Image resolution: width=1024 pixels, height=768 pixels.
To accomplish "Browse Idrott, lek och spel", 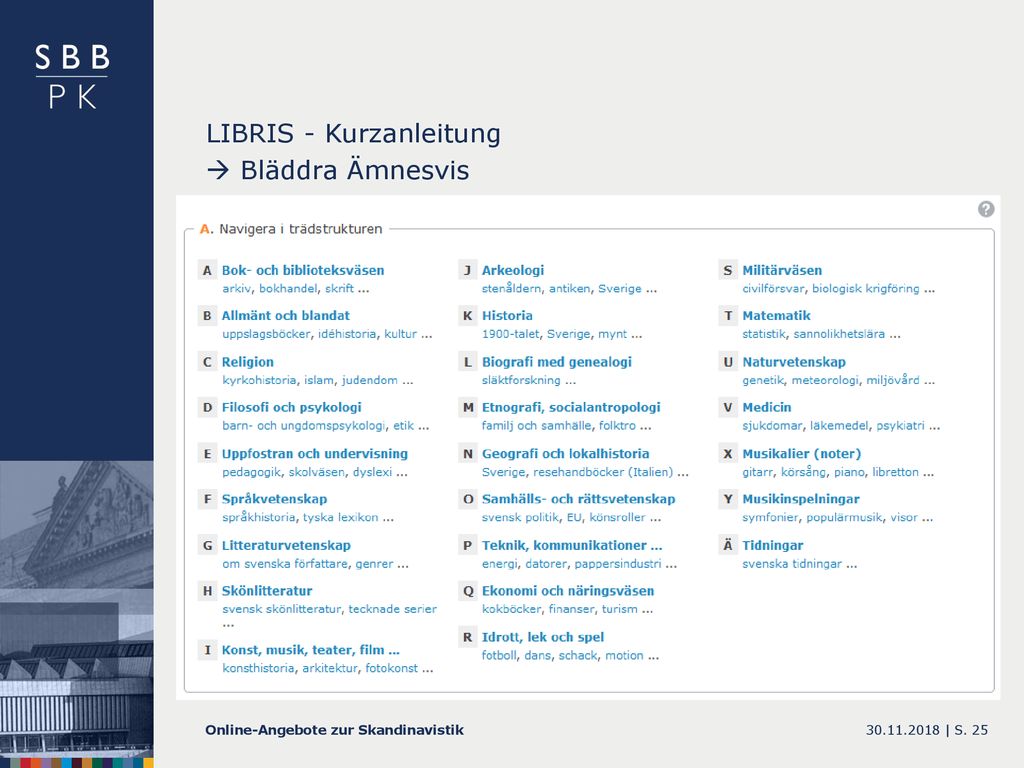I will (x=543, y=637).
